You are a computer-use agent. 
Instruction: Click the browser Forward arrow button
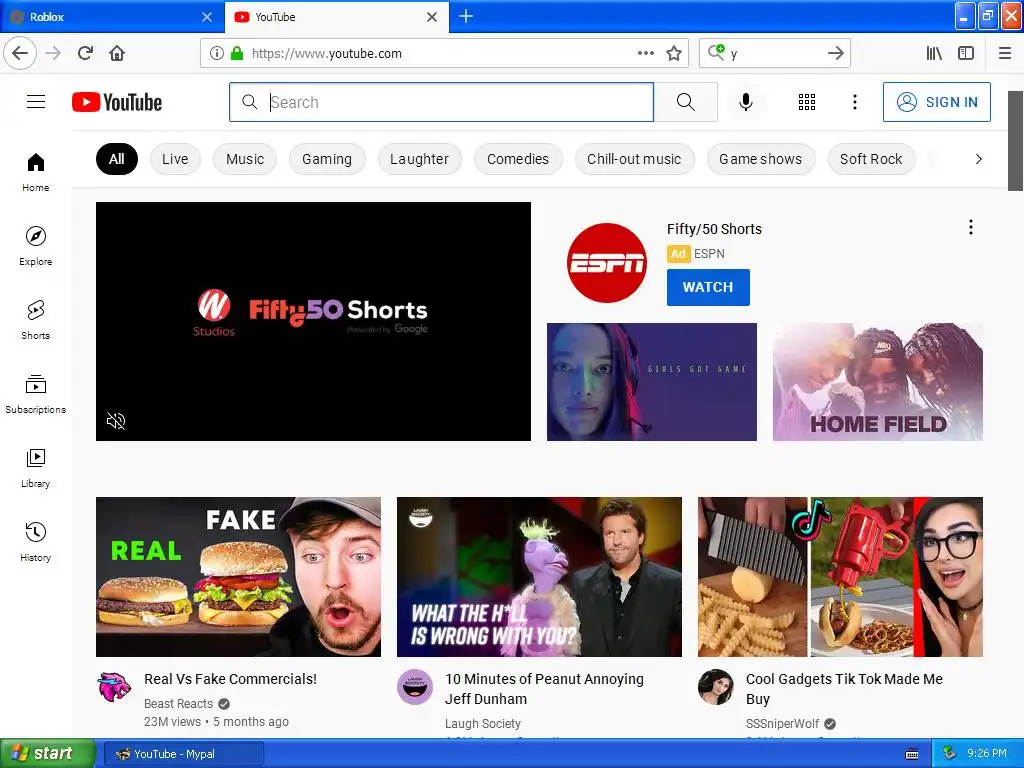coord(53,53)
